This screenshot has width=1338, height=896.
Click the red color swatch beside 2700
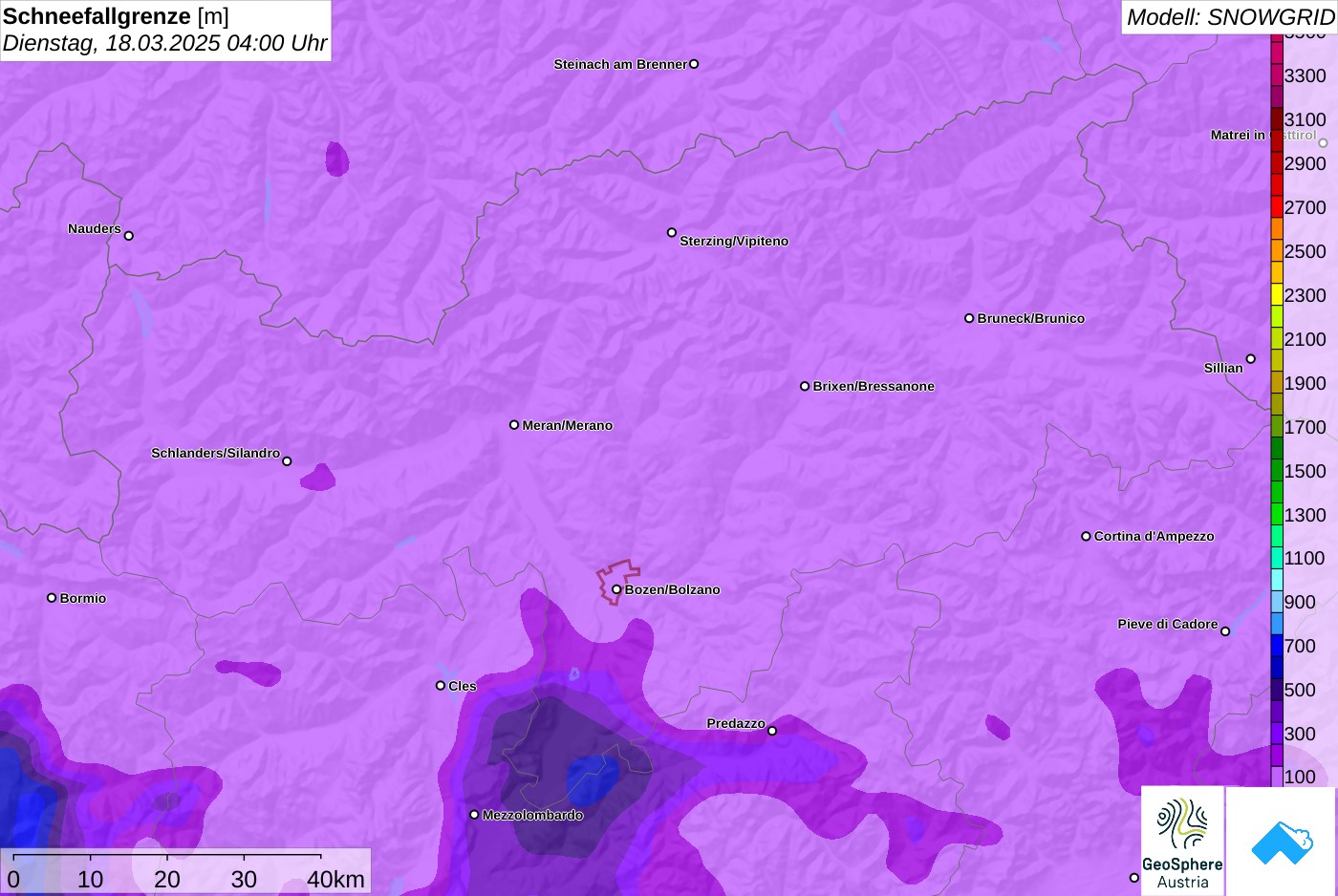[x=1277, y=207]
